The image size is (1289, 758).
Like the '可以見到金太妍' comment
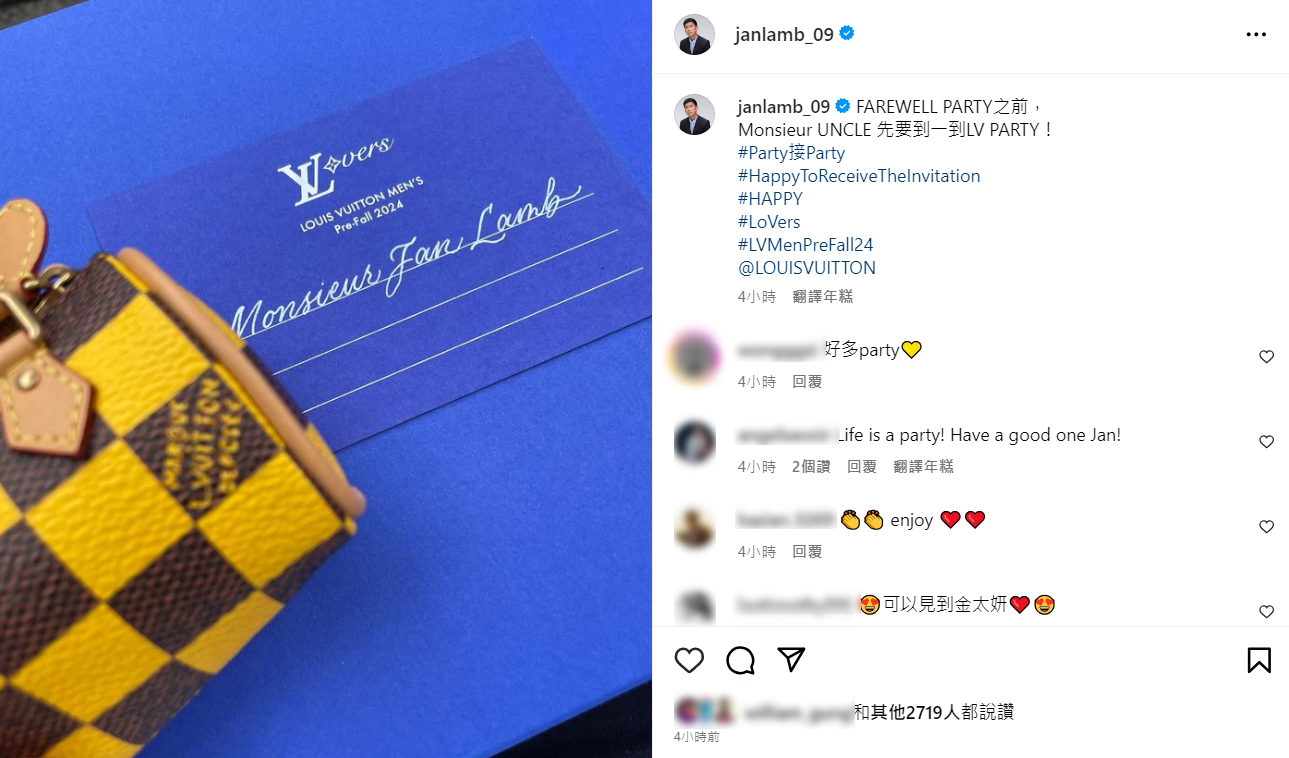(1266, 612)
